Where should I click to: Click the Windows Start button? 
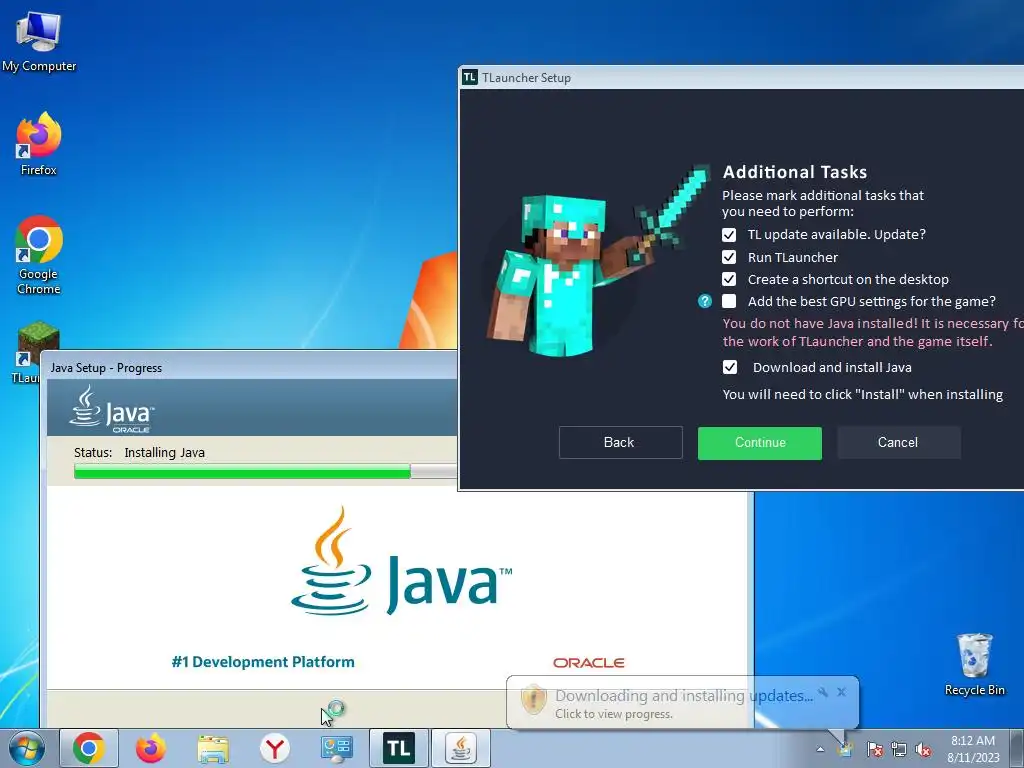(x=27, y=748)
